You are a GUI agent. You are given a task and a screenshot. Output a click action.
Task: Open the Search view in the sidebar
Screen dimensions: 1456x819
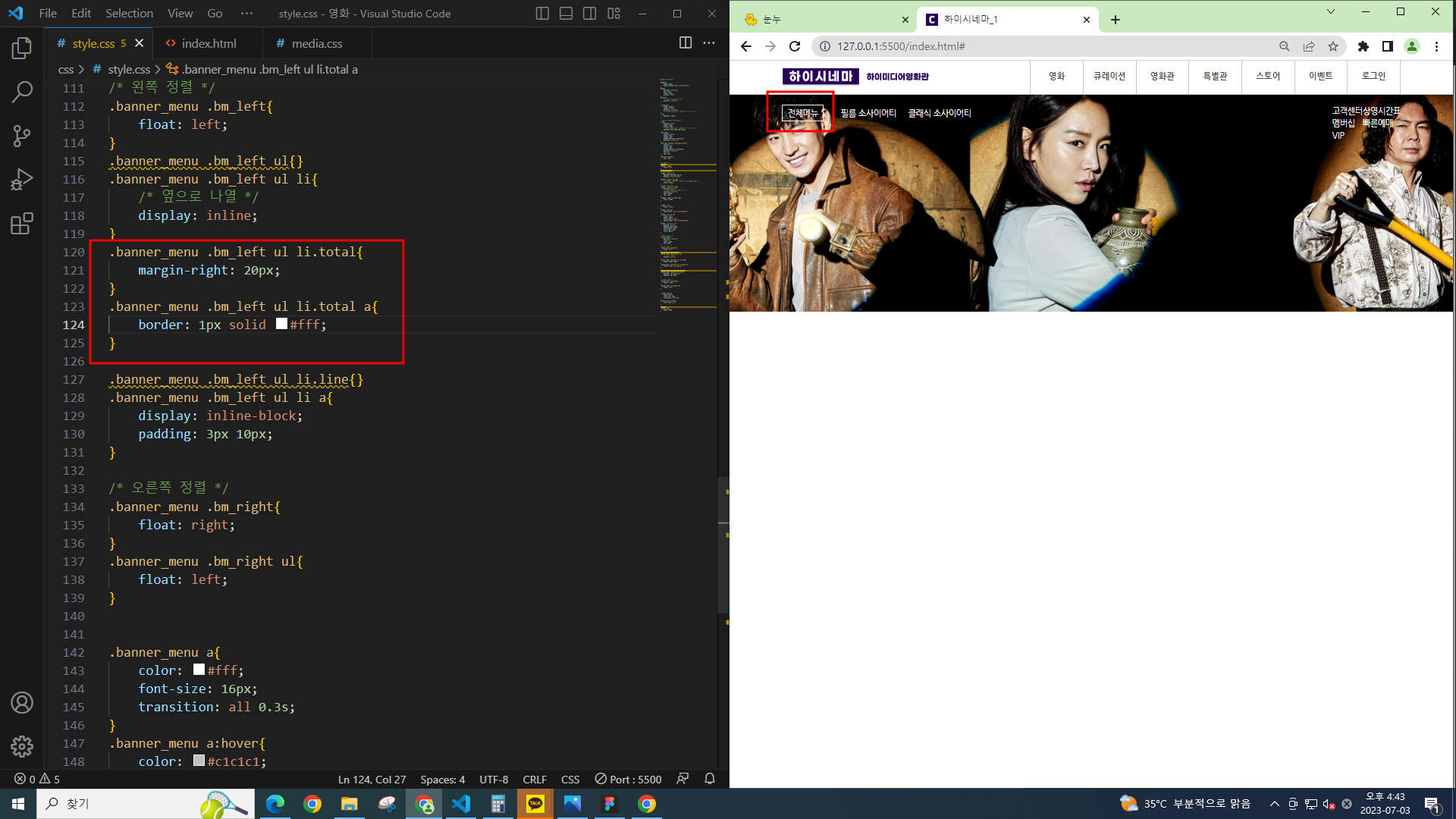point(22,93)
